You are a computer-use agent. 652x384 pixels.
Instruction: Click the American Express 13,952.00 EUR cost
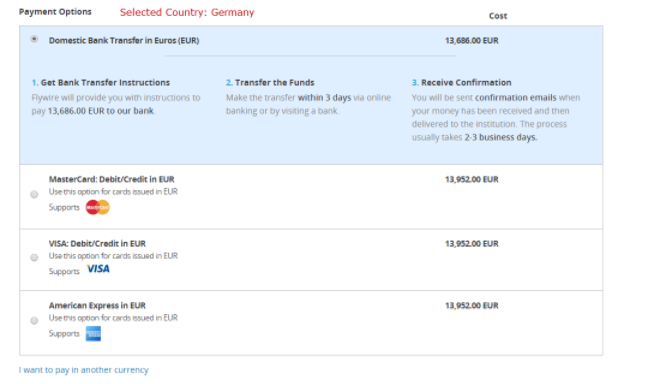pos(472,306)
